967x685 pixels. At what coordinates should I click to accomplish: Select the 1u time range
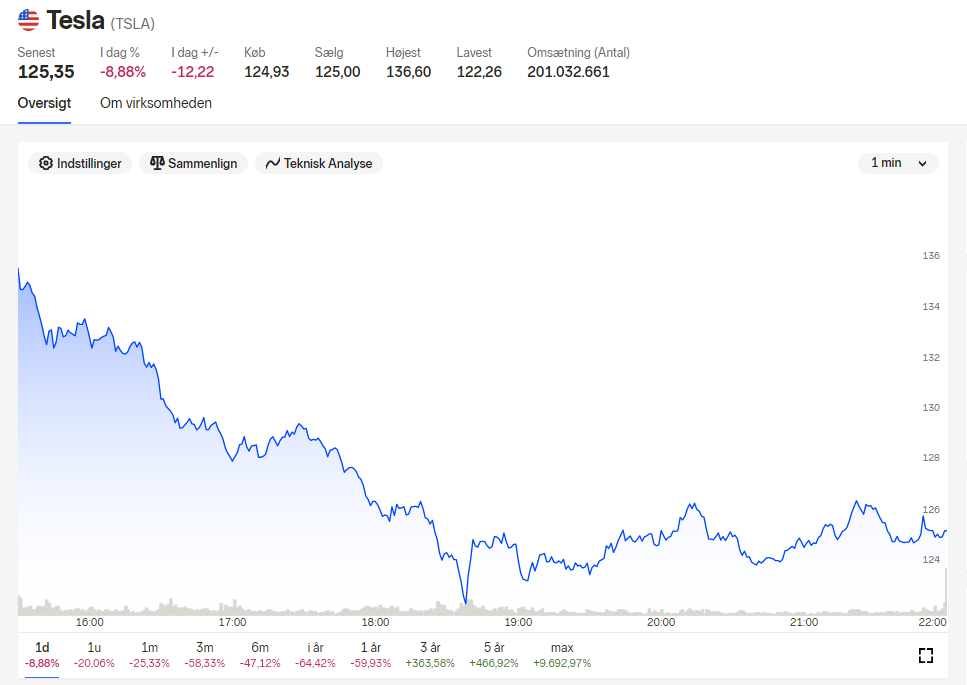pos(94,655)
